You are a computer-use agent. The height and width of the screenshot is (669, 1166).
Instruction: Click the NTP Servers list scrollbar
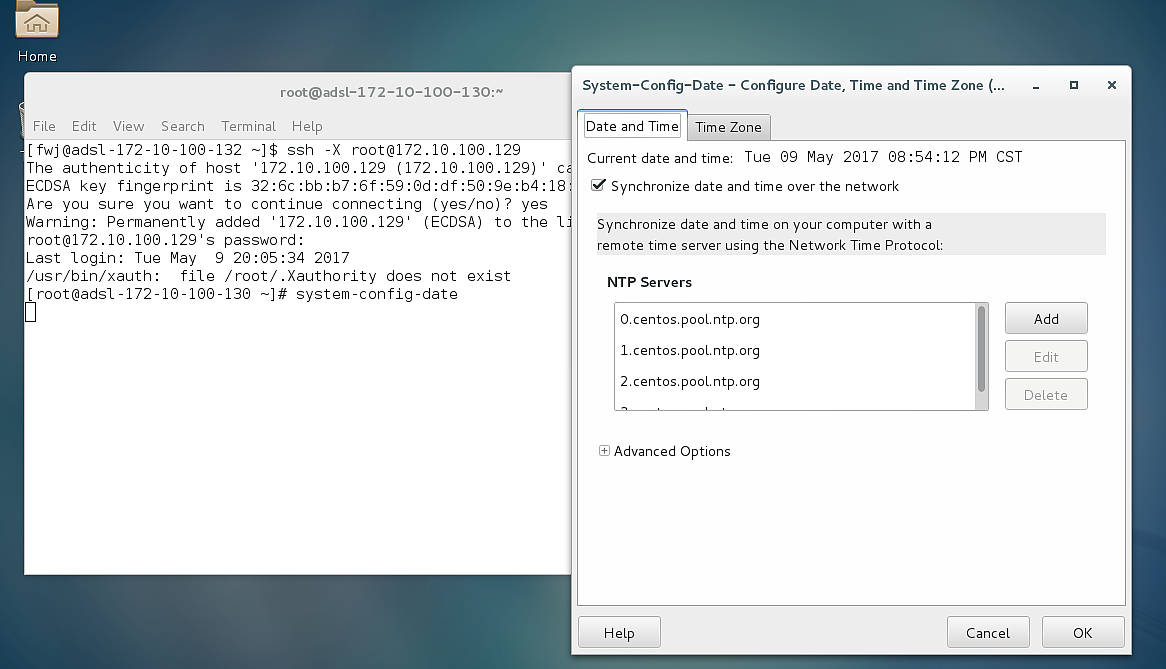point(981,350)
